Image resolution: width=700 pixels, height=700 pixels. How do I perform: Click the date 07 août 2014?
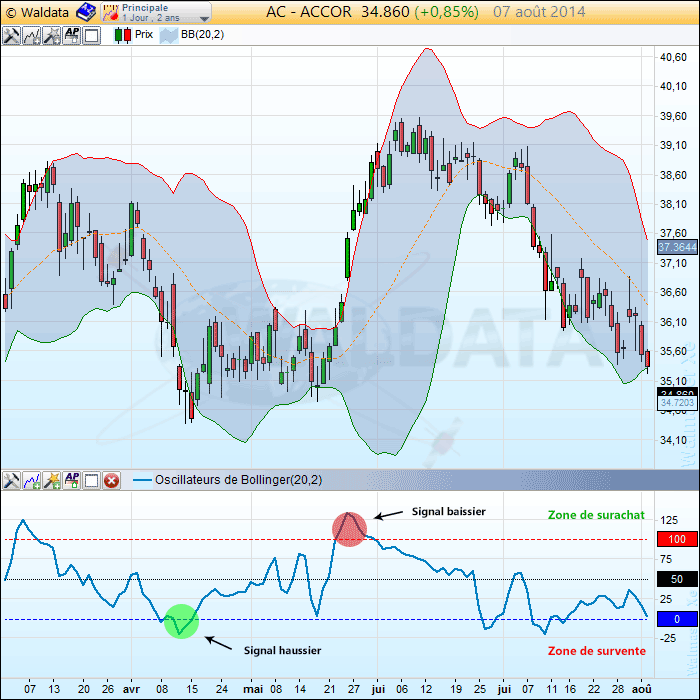coord(539,12)
